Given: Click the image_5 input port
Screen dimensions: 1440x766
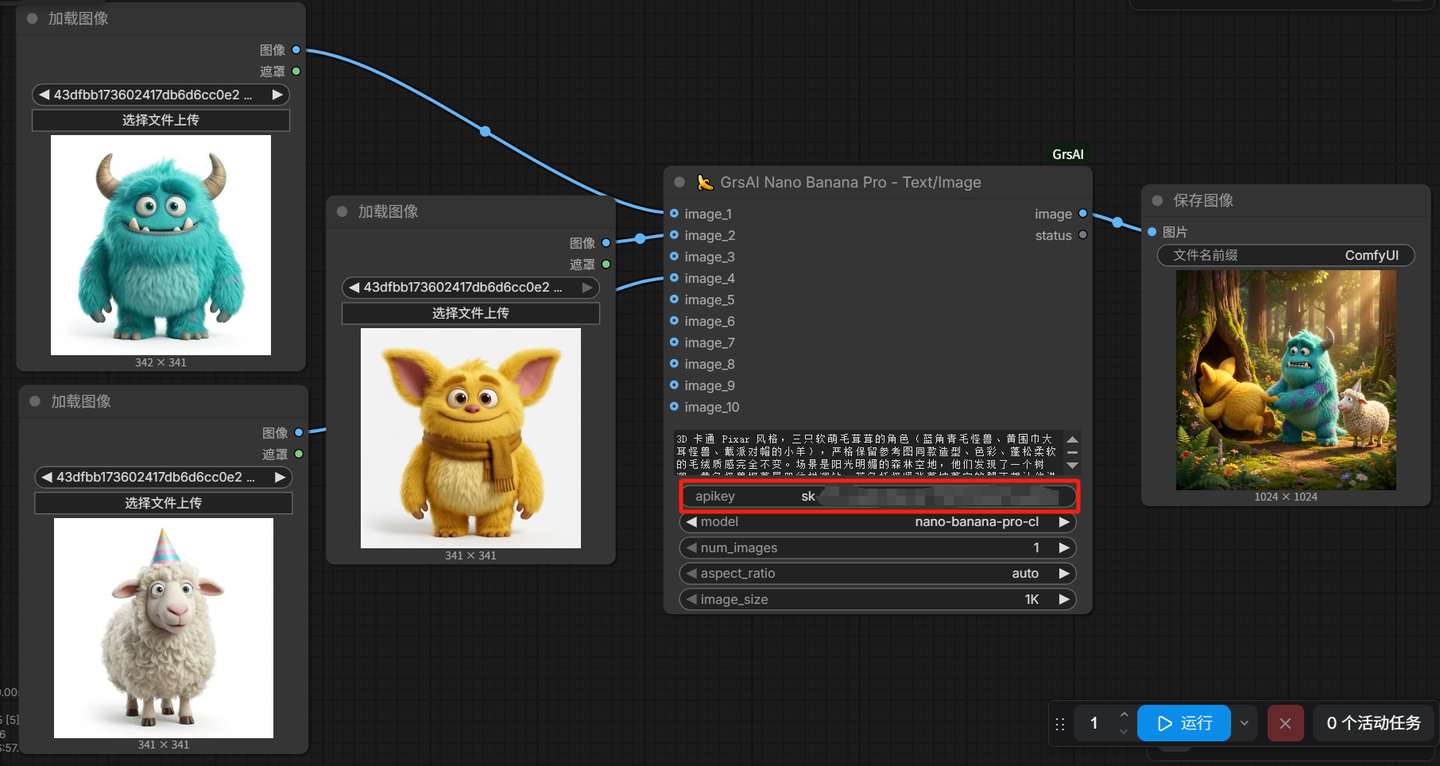Looking at the screenshot, I should [674, 300].
